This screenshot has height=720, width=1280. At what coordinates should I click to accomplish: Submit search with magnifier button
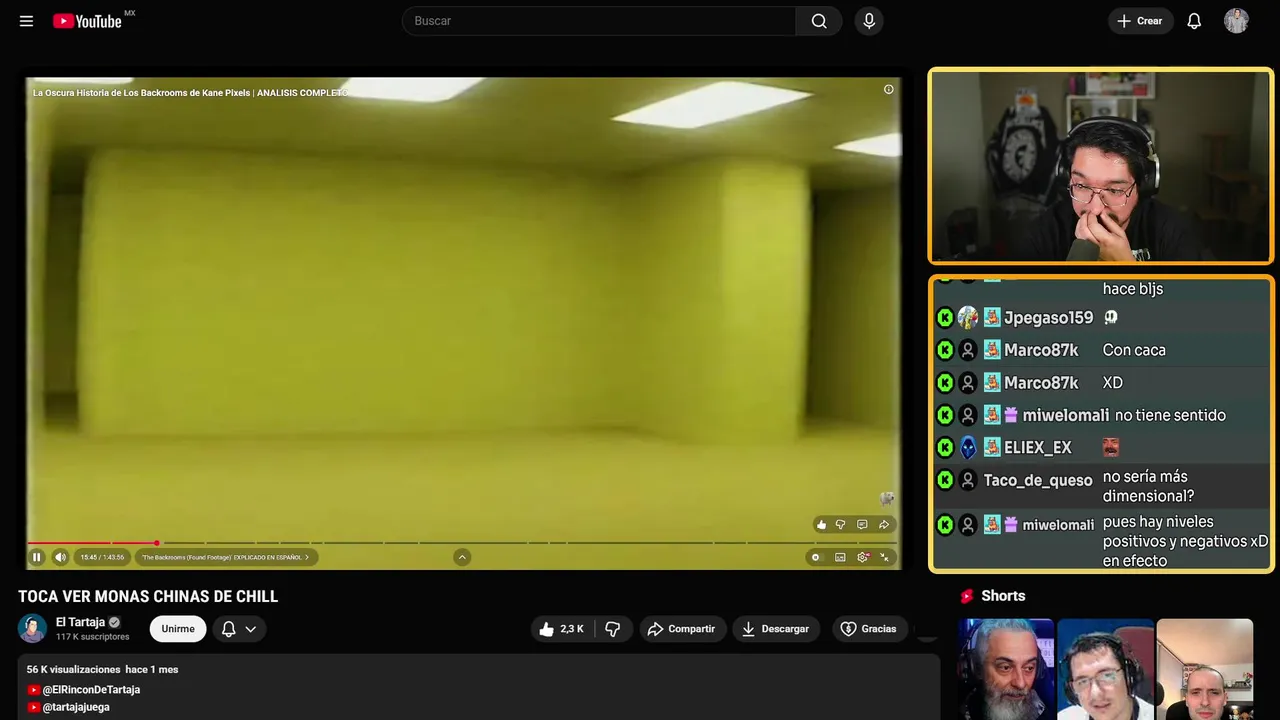tap(819, 21)
